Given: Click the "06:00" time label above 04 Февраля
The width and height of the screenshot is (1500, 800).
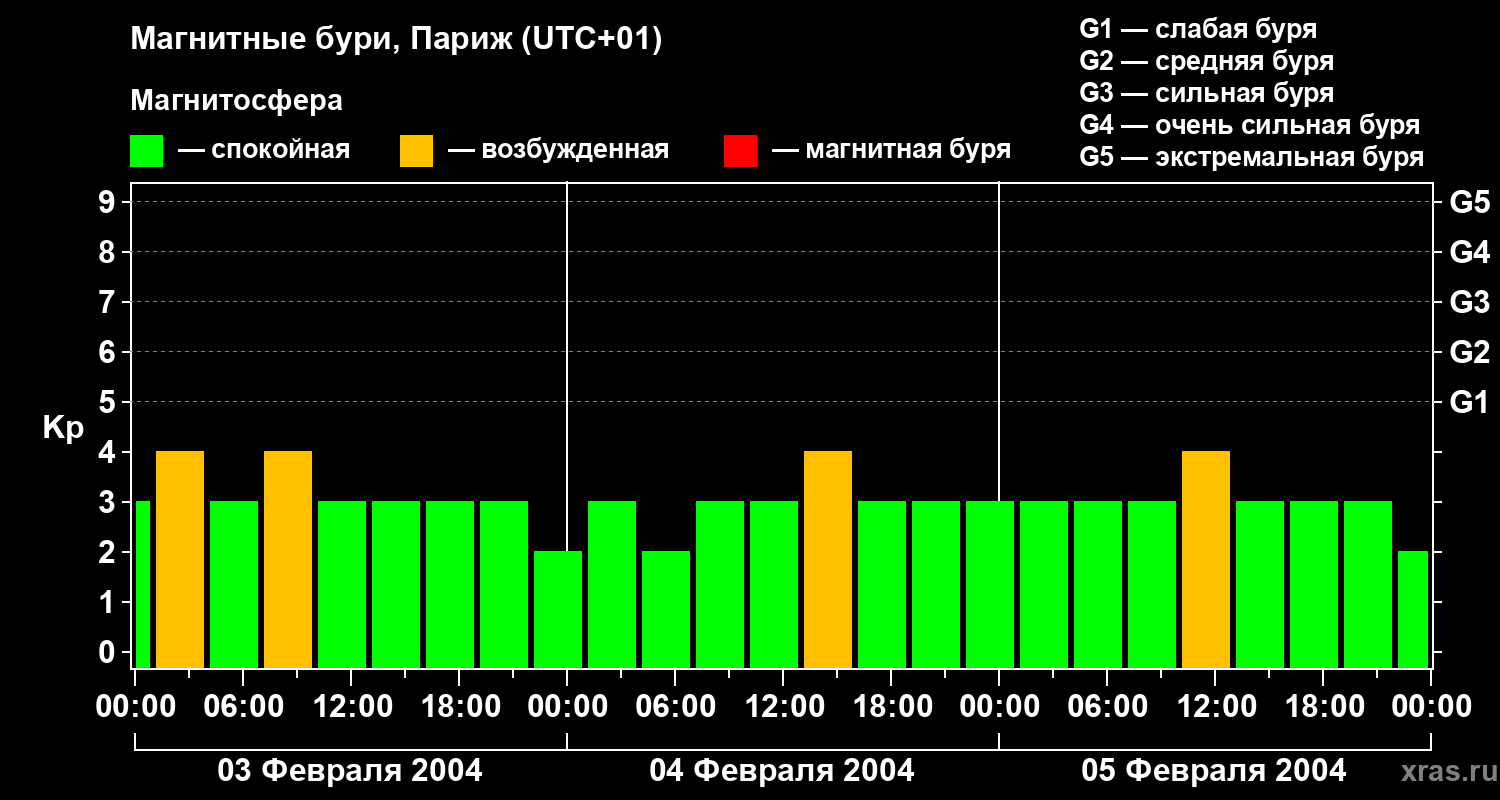Looking at the screenshot, I should pyautogui.click(x=676, y=707).
